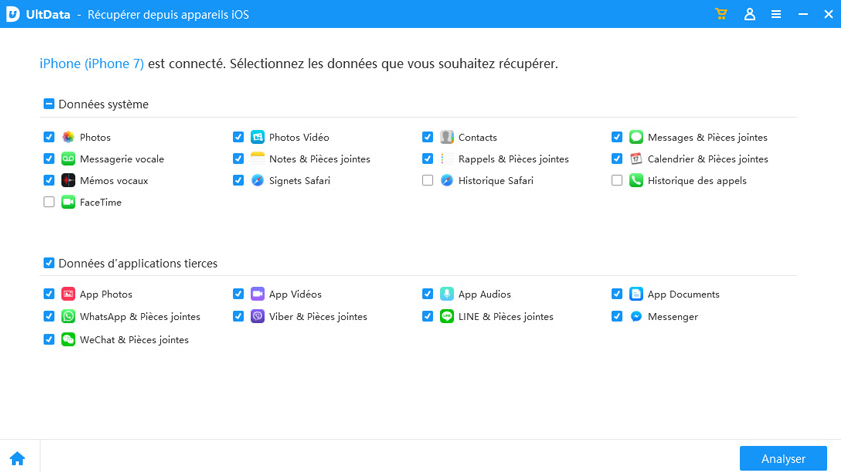Image resolution: width=841 pixels, height=472 pixels.
Task: Toggle all Données système checkbox
Action: point(49,104)
